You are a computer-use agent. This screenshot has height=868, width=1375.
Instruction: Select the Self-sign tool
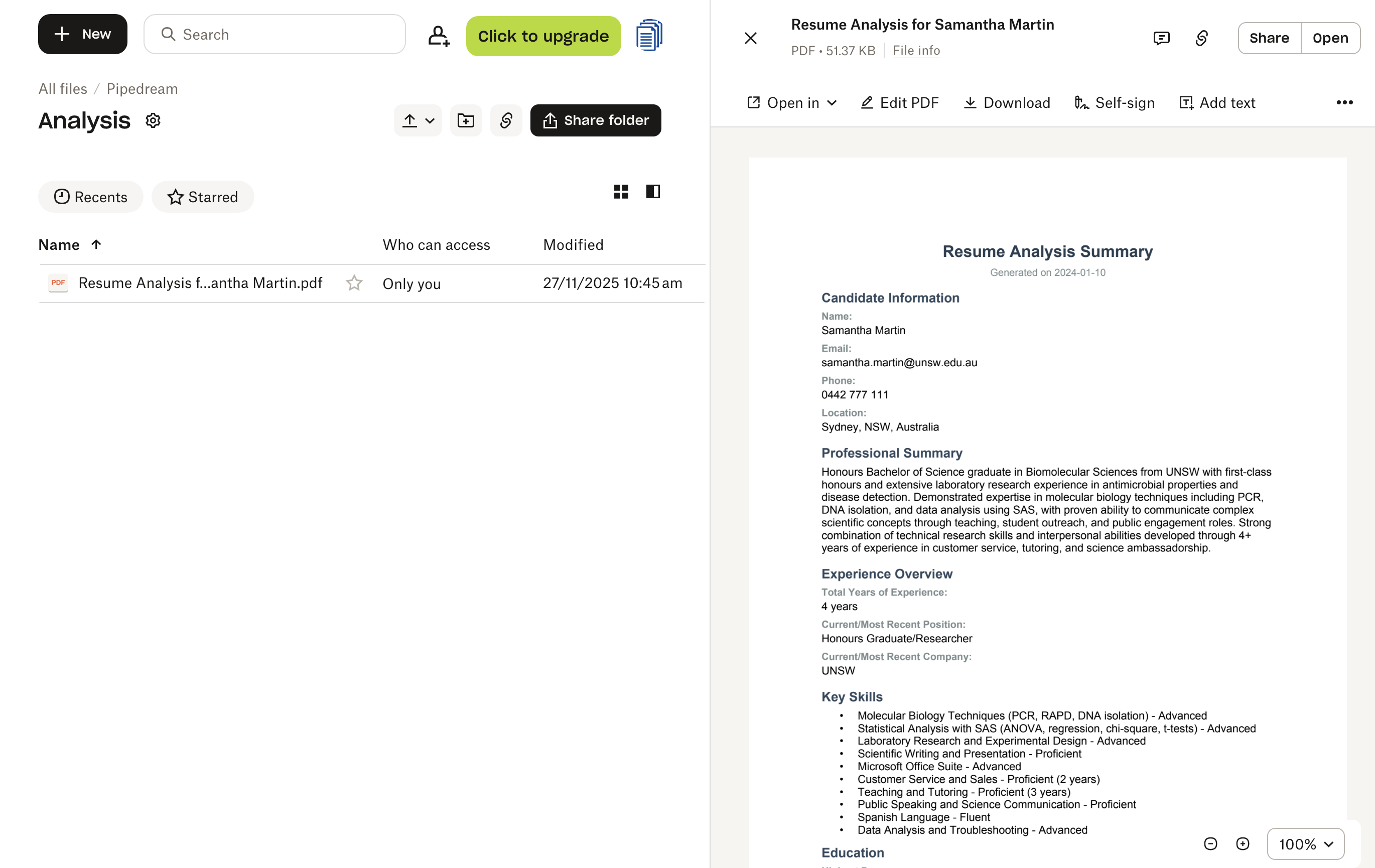tap(1114, 103)
